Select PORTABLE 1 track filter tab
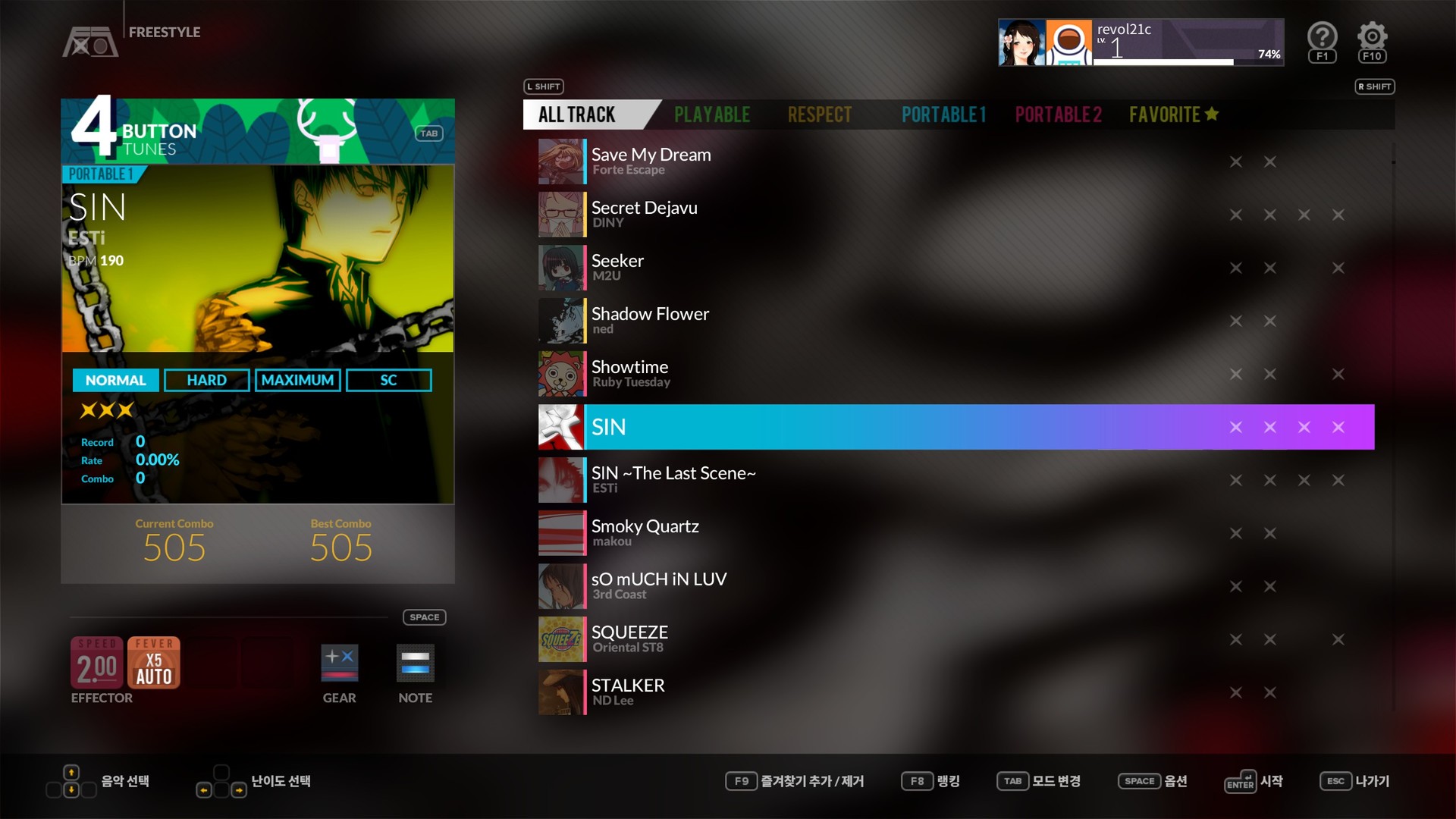Viewport: 1456px width, 819px height. (x=946, y=113)
